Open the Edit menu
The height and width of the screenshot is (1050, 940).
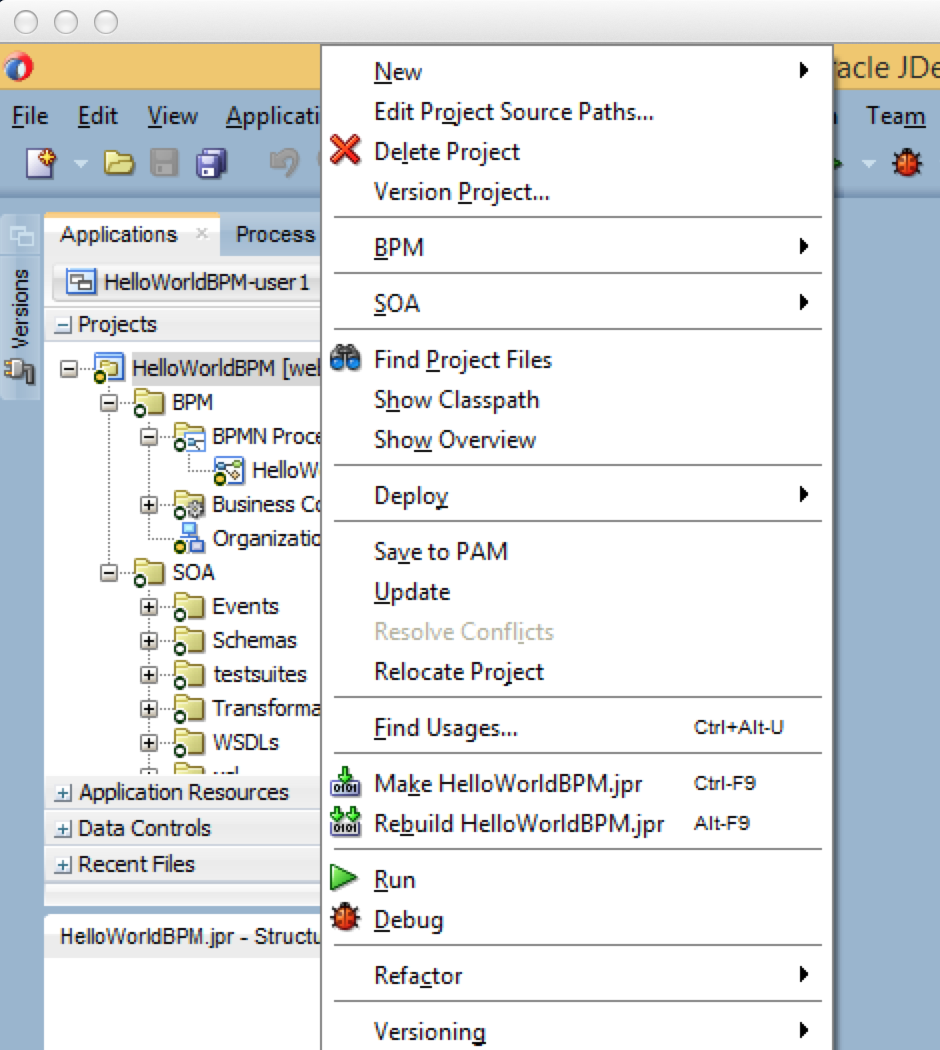(98, 116)
